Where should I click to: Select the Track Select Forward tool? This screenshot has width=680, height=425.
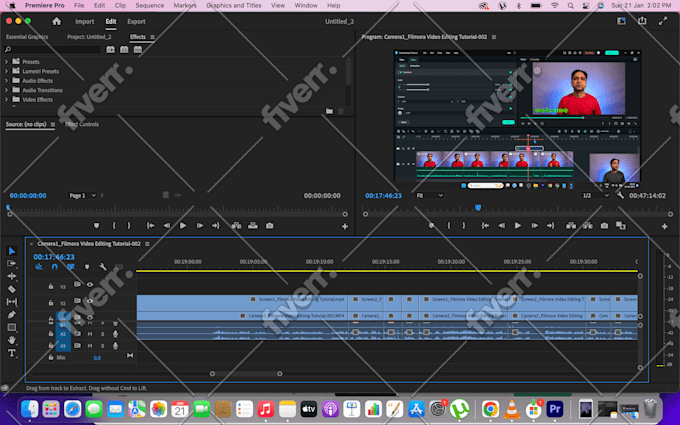point(12,263)
